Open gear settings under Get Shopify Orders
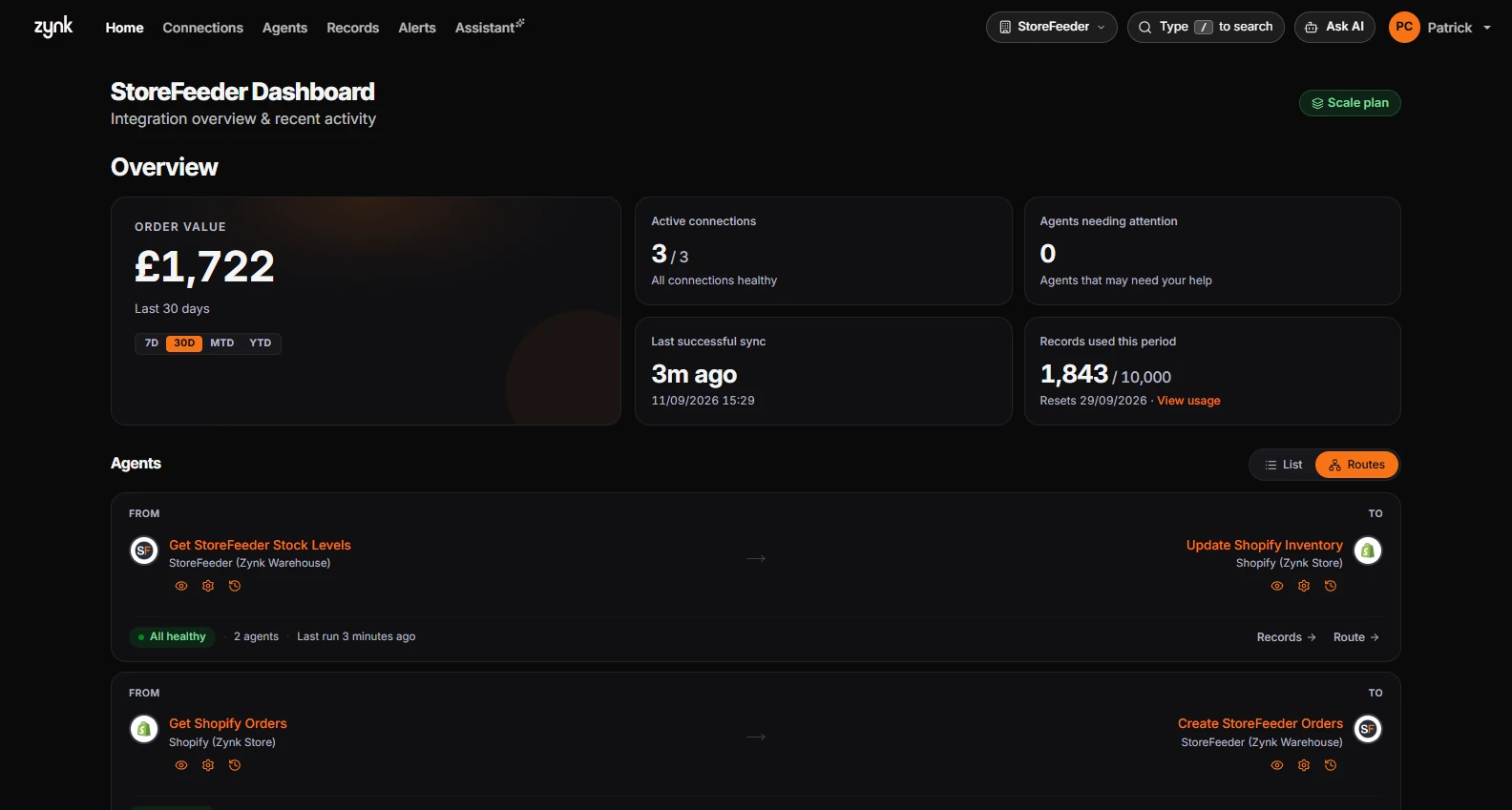Screen dimensions: 1512x810 [208, 765]
